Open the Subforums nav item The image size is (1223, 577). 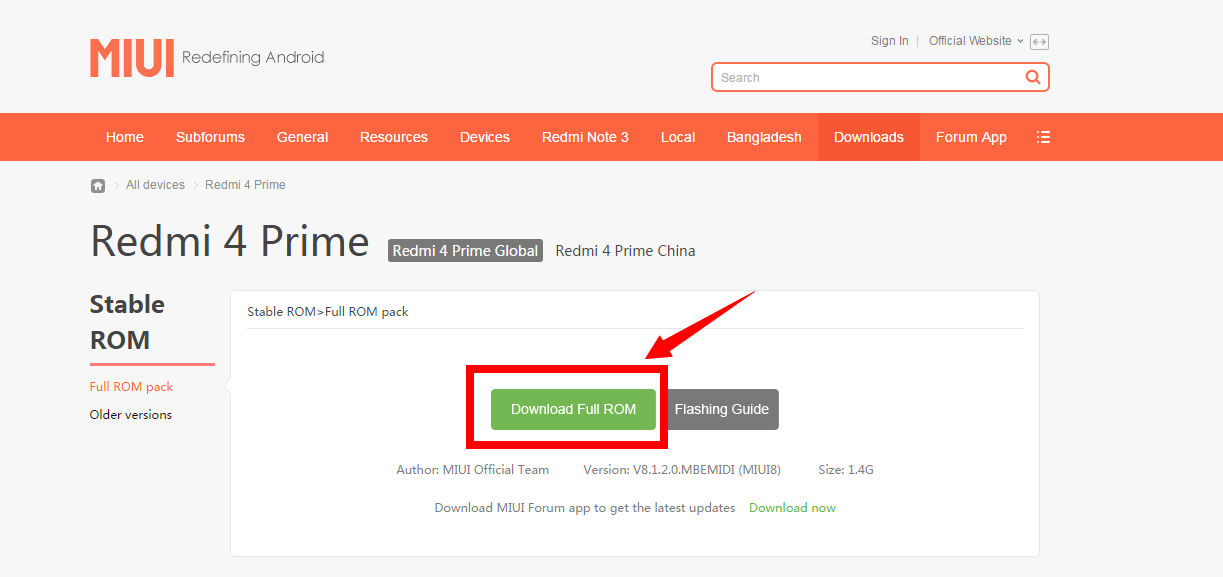click(210, 137)
